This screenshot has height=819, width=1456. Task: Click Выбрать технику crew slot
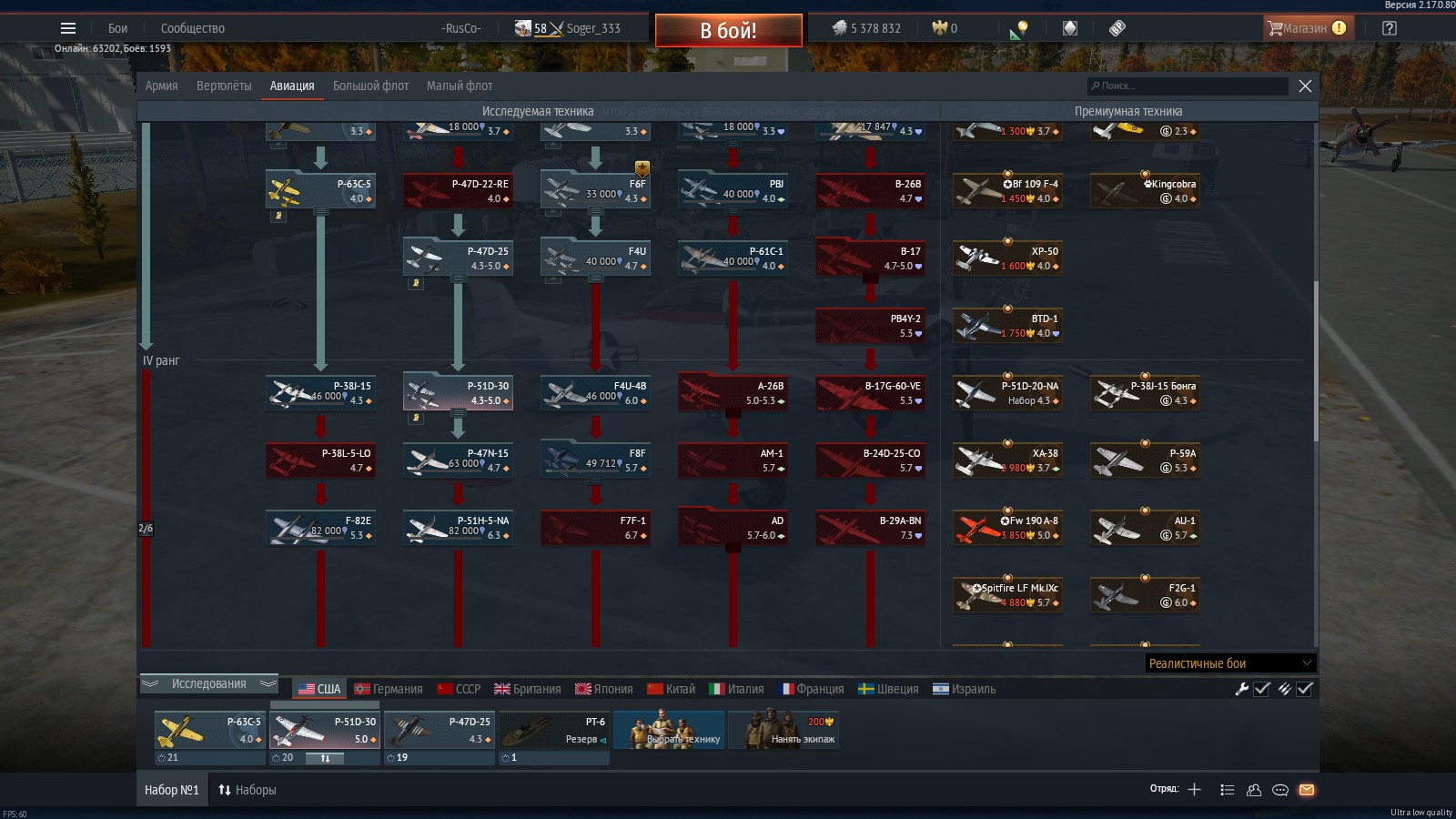point(669,731)
